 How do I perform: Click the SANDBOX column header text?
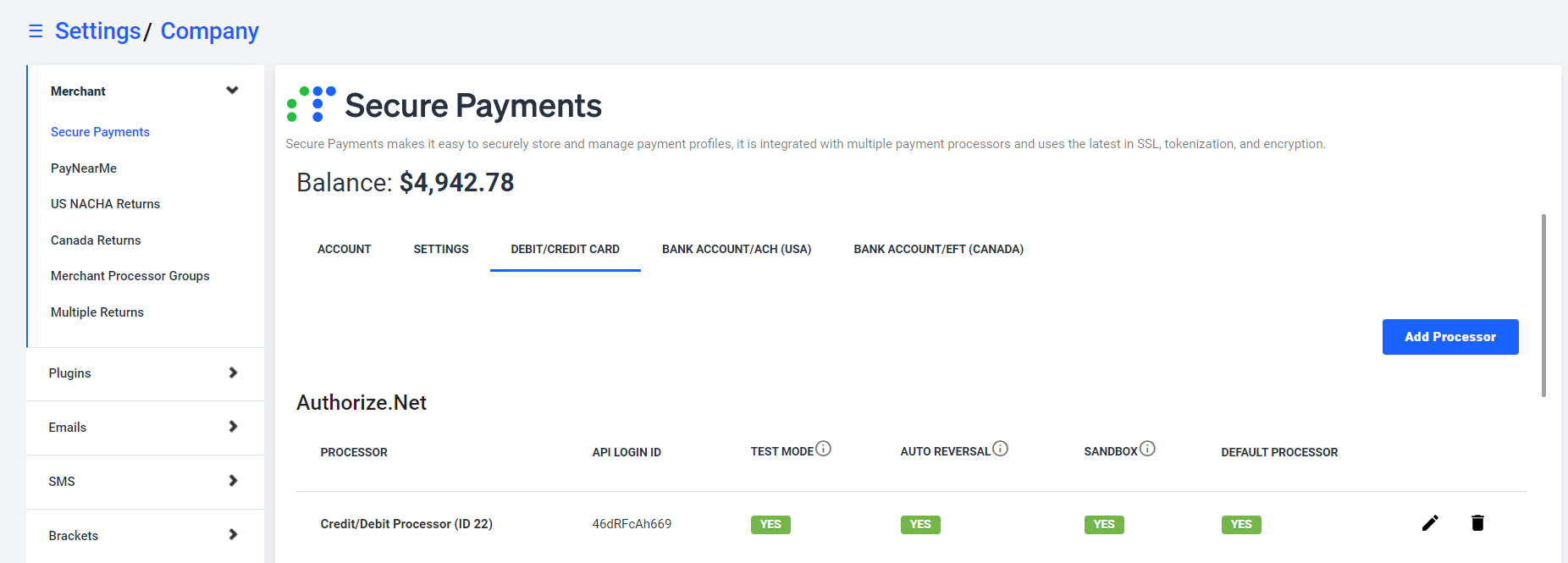(x=1111, y=451)
